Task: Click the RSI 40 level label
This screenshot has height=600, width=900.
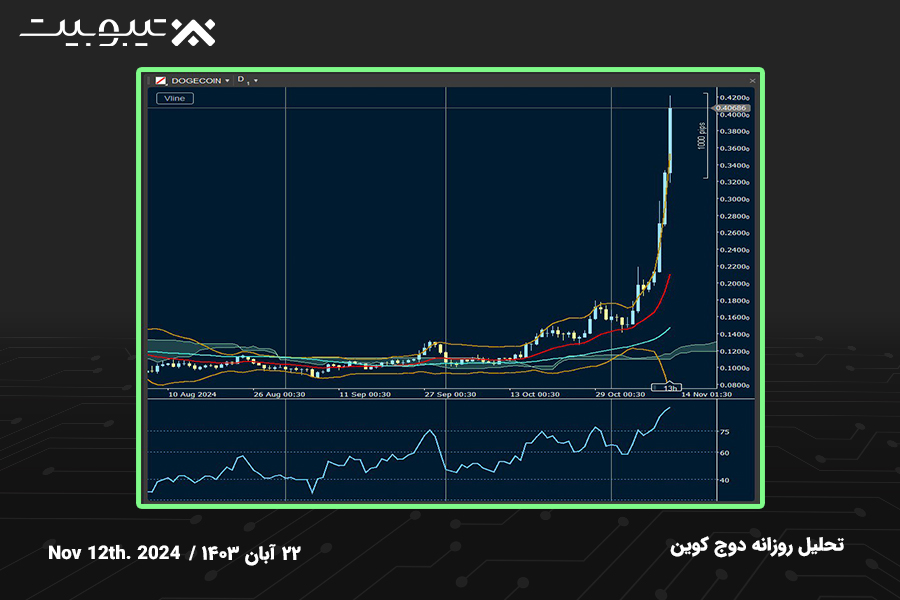Action: pyautogui.click(x=724, y=480)
